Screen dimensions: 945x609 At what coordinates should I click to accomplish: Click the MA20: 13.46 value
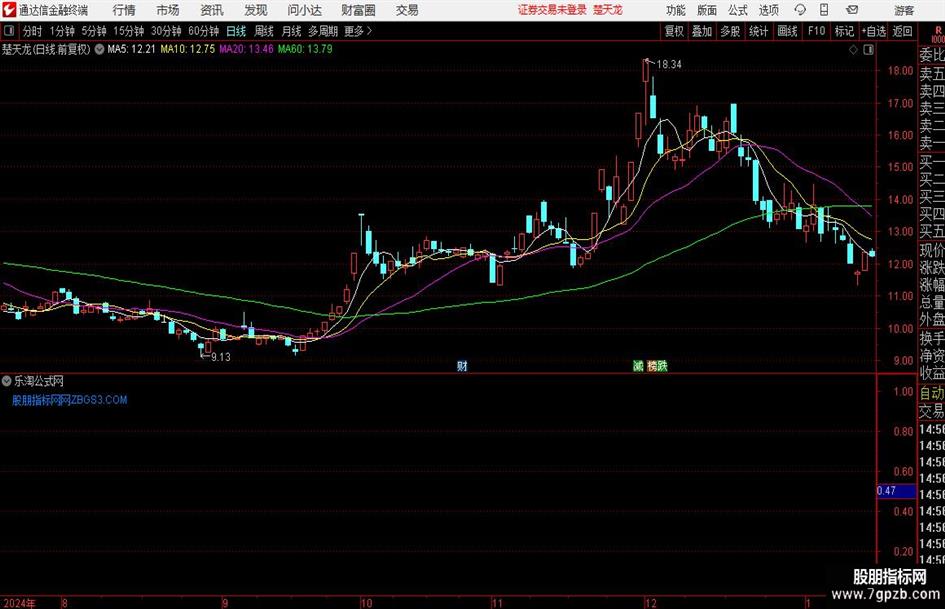pyautogui.click(x=246, y=49)
